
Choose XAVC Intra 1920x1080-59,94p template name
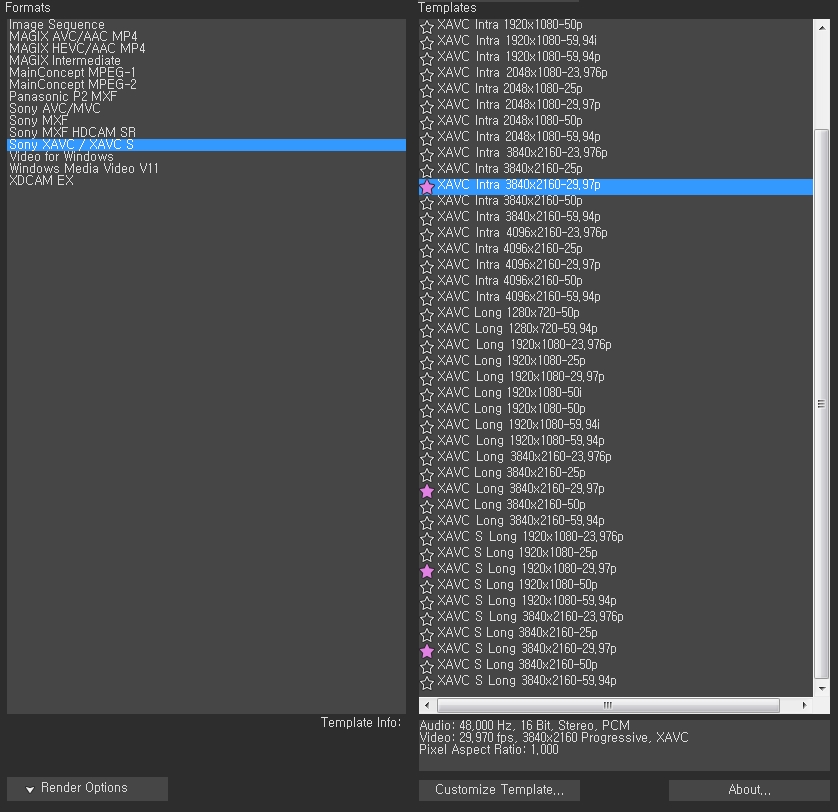(518, 57)
